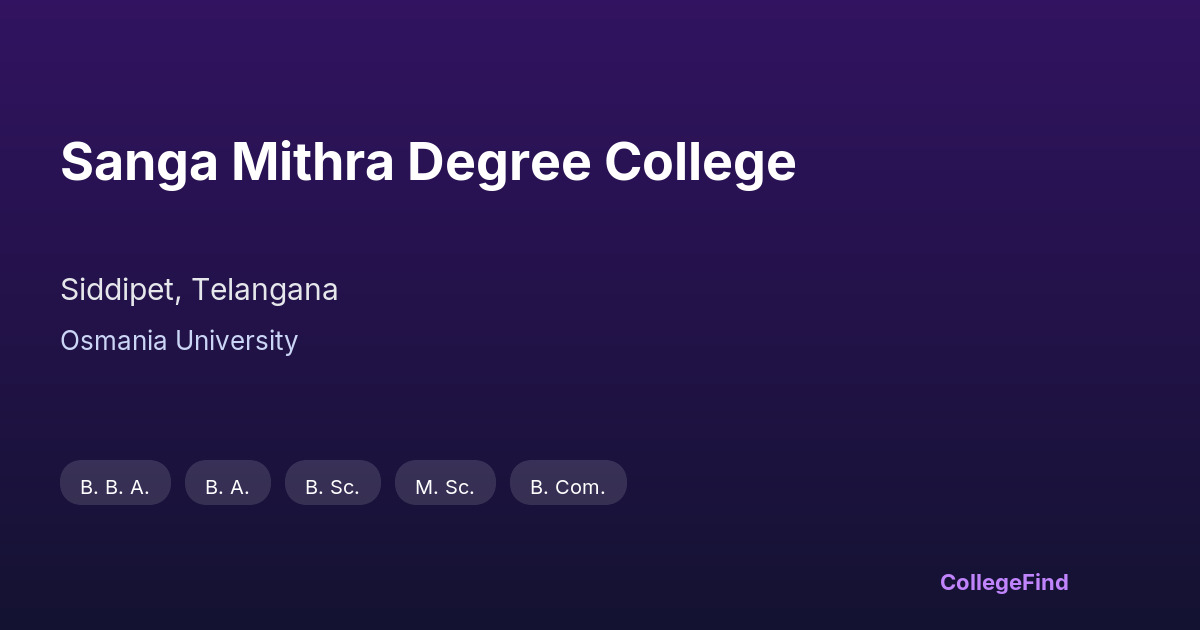
Task: Click the word Osmania
Action: tap(114, 341)
